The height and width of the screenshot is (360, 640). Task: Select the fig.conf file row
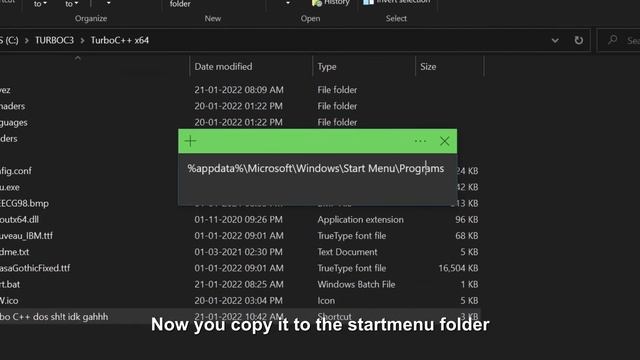click(16, 171)
